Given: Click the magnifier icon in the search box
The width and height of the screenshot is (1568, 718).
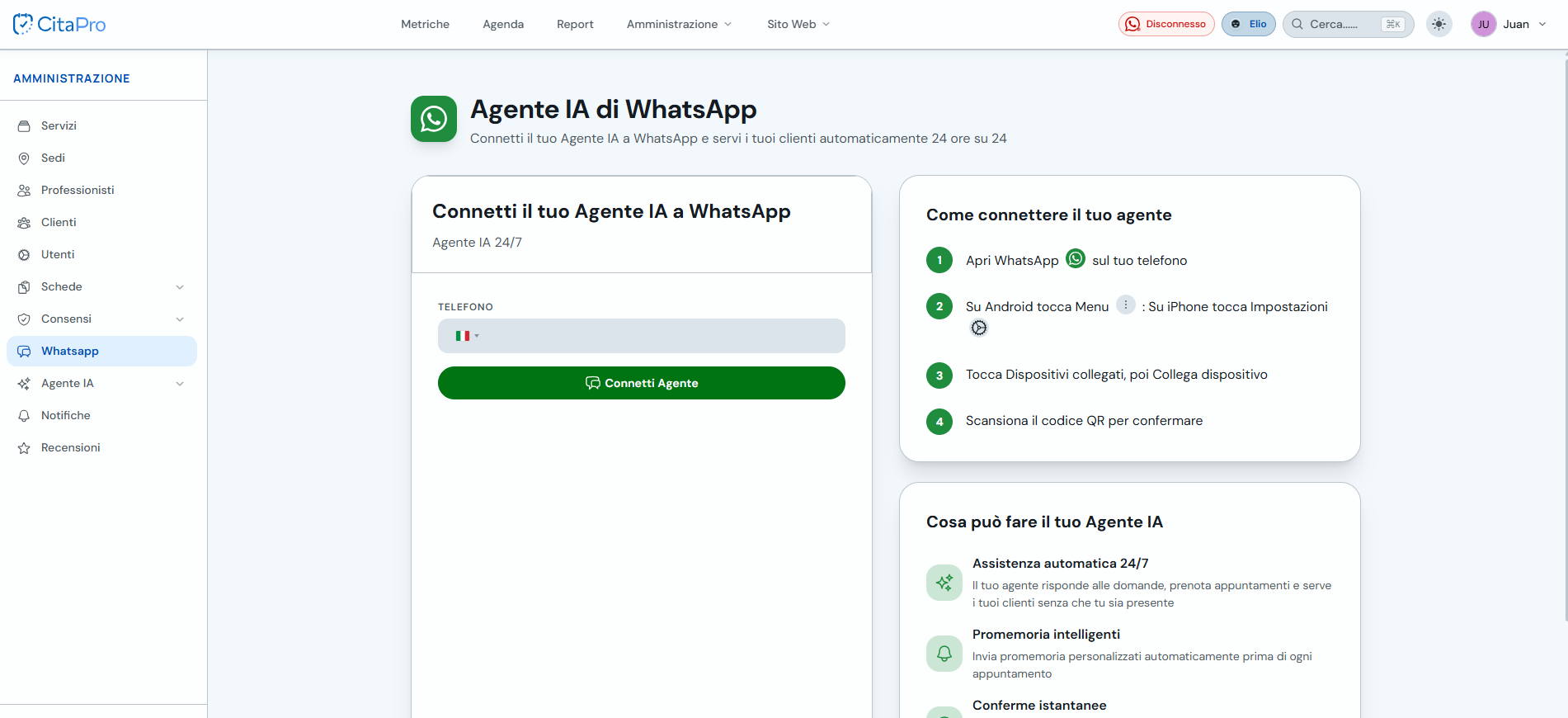Looking at the screenshot, I should point(1297,24).
